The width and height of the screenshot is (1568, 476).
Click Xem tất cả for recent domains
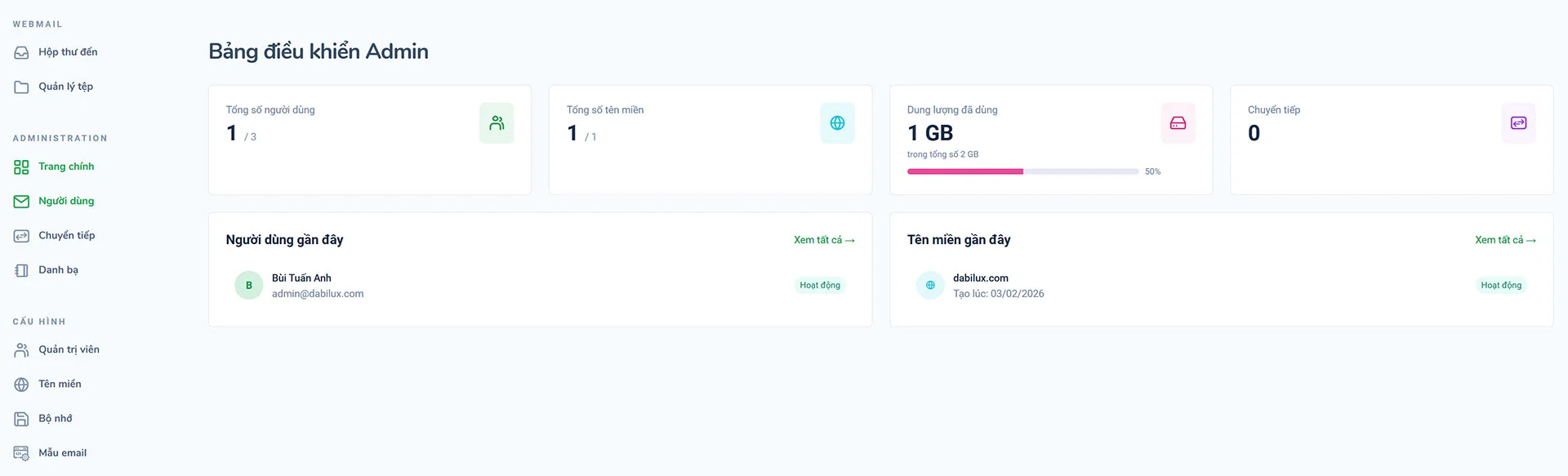1505,240
